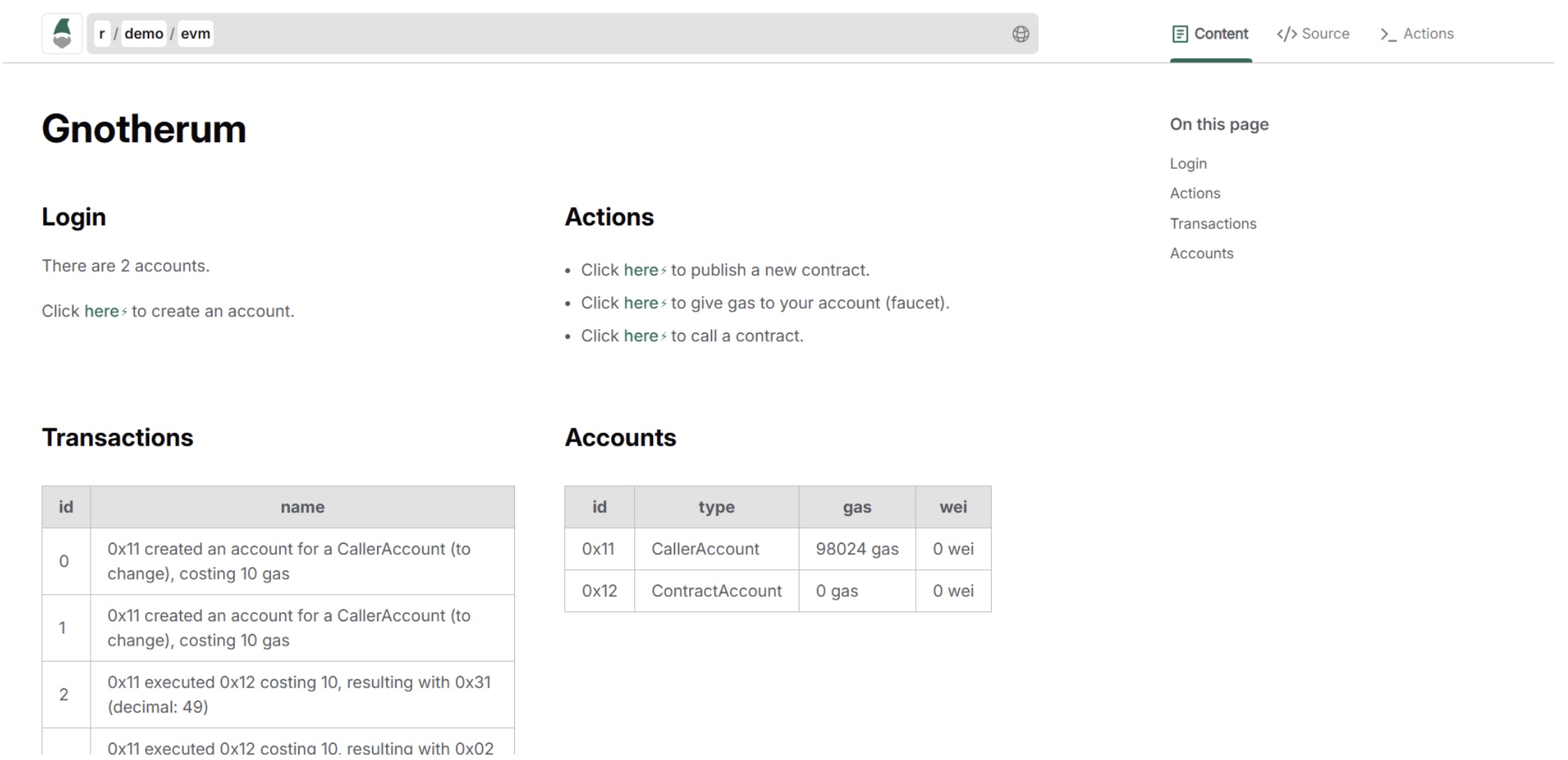Click the Transactions table 'id' header
Screen dimensions: 1568x760
(x=66, y=507)
